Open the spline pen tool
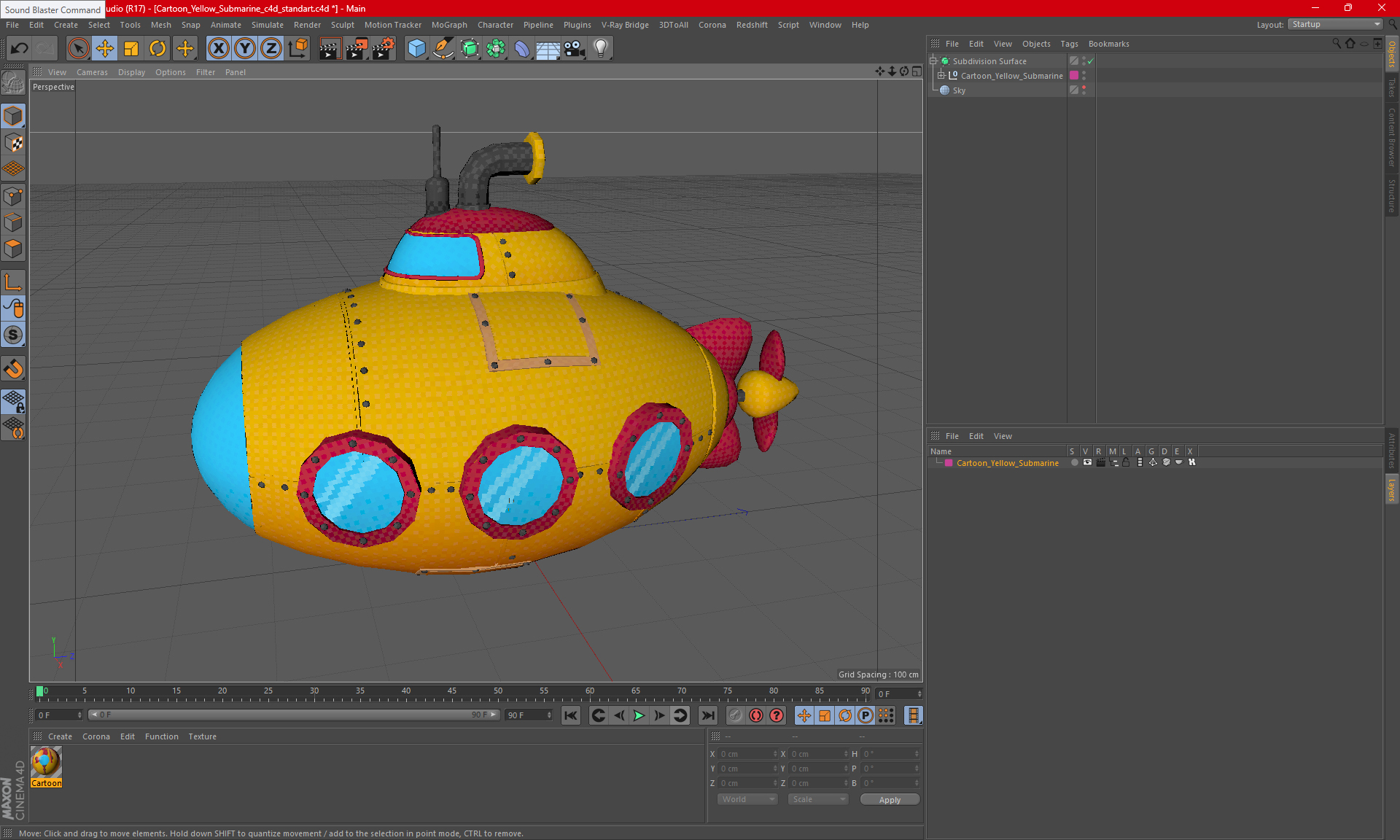Screen dimensions: 1400x840 point(443,49)
